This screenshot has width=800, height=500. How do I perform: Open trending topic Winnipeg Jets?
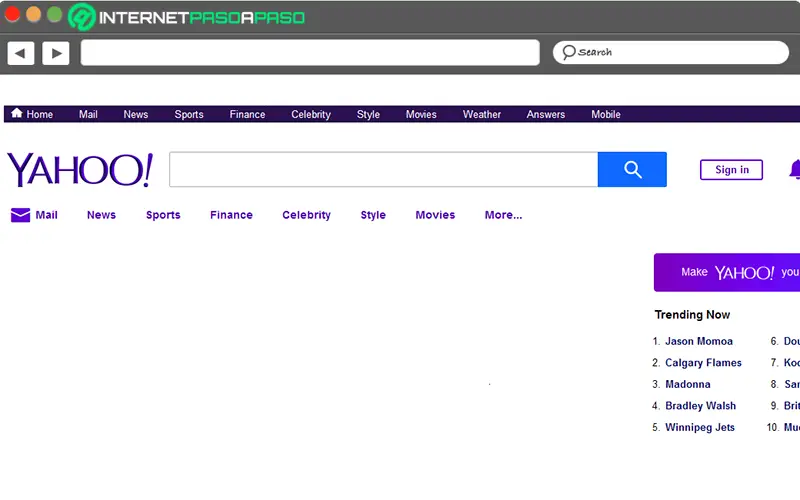click(700, 427)
